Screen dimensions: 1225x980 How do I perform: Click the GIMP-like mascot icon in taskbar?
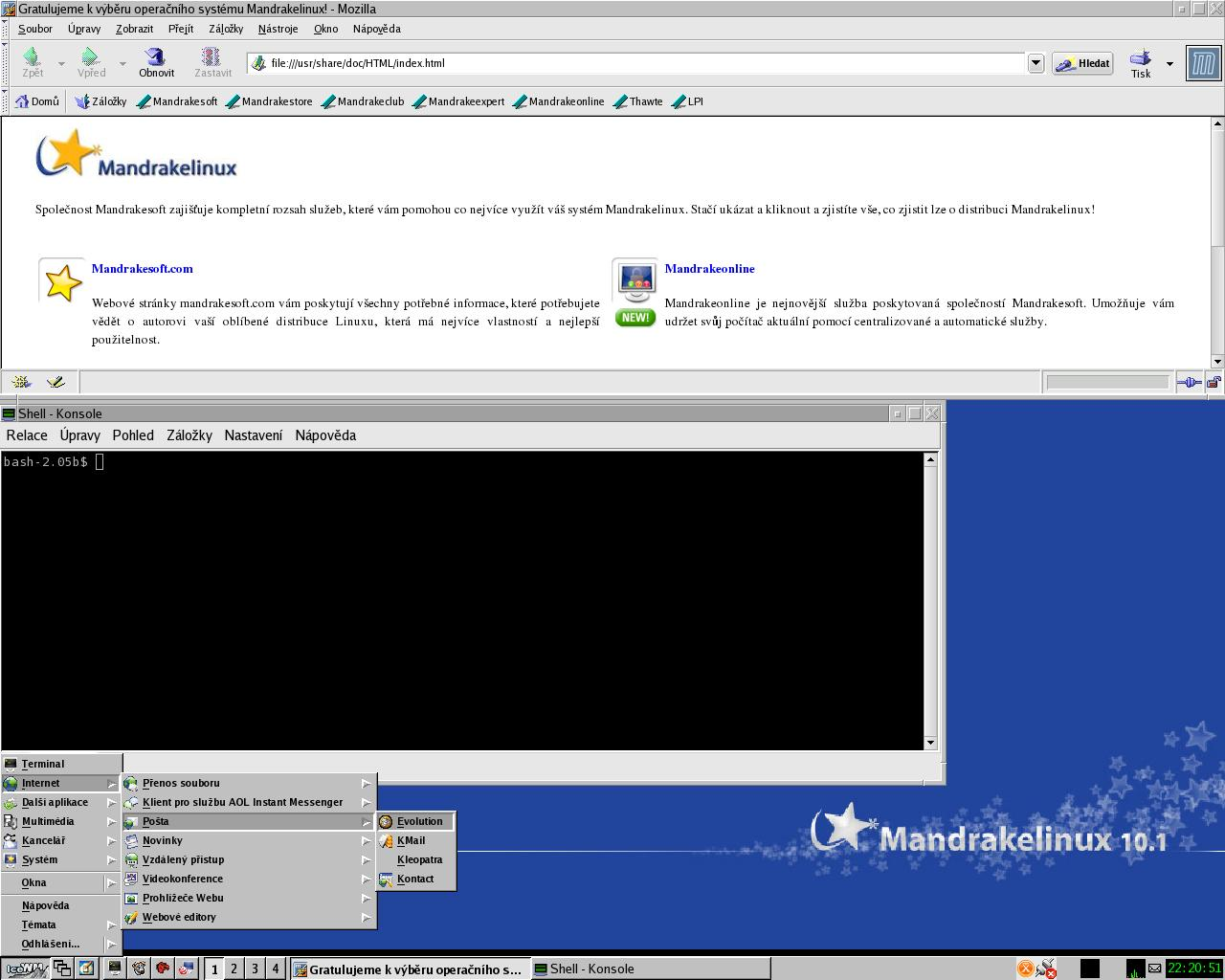click(139, 969)
